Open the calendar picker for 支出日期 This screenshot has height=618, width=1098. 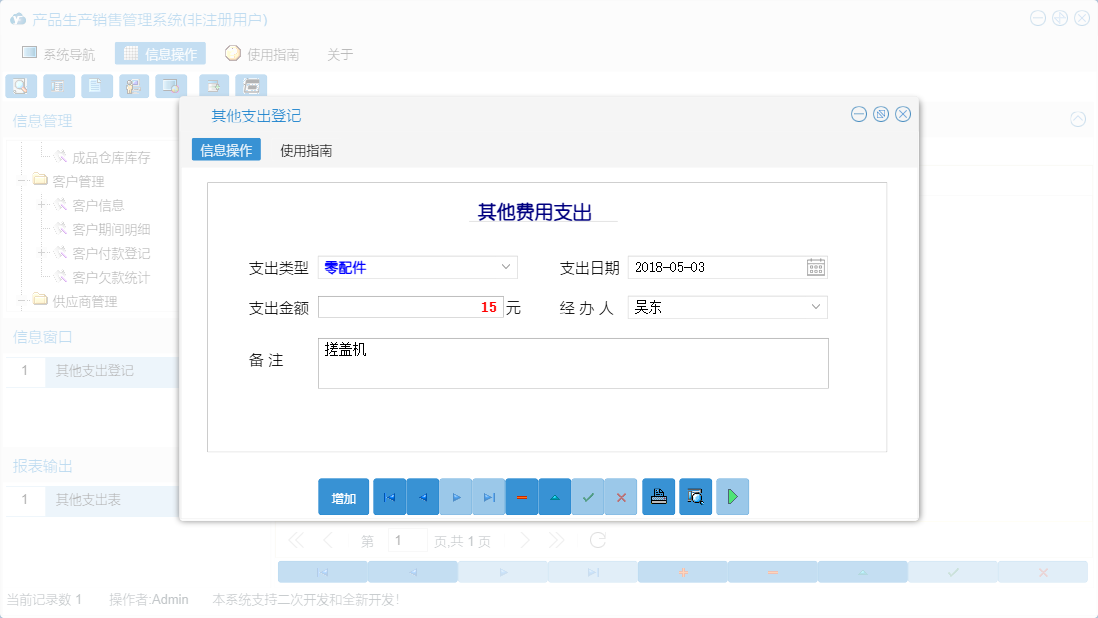[x=815, y=267]
